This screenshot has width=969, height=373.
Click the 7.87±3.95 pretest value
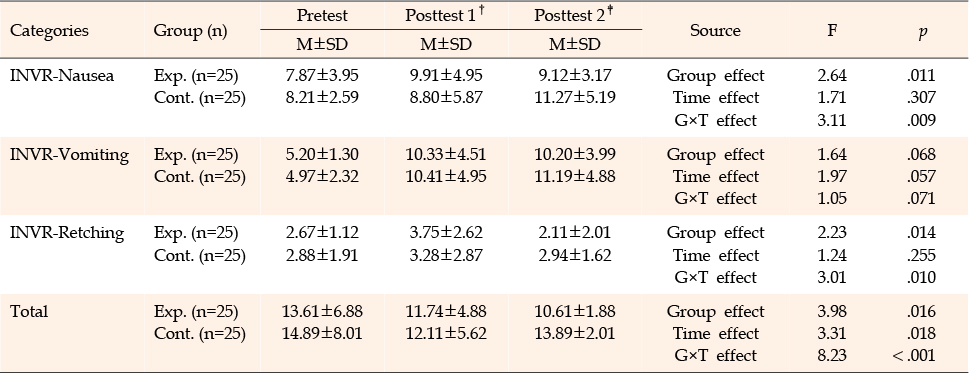click(322, 75)
